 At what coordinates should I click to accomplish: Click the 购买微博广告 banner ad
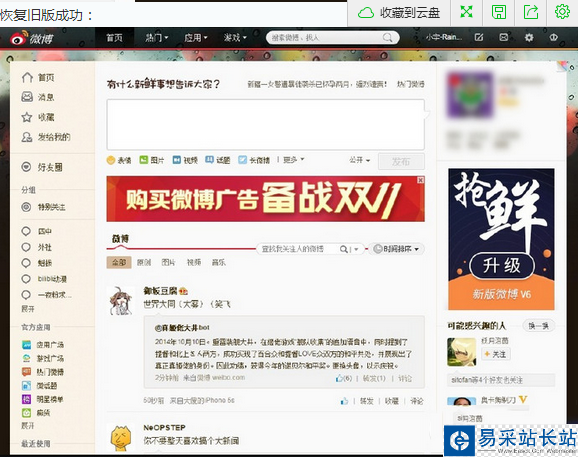pos(265,199)
